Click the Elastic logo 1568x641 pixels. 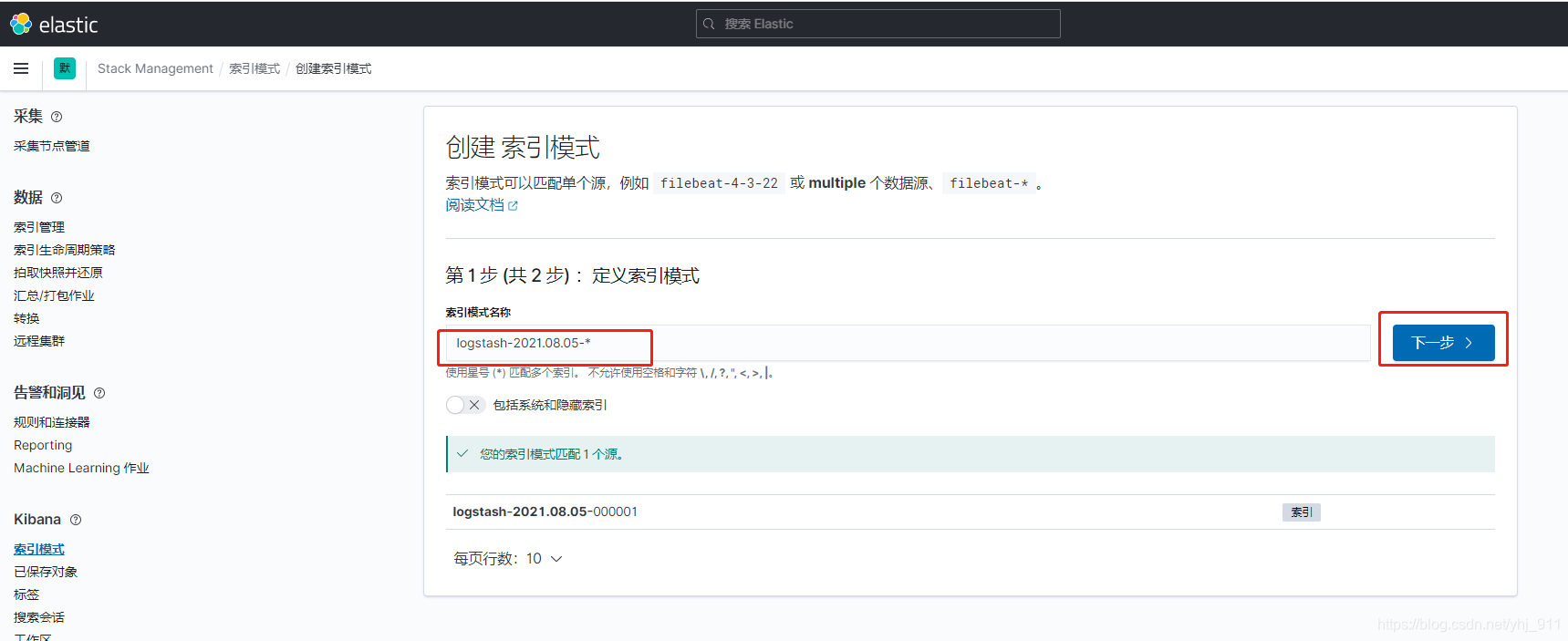click(x=54, y=25)
